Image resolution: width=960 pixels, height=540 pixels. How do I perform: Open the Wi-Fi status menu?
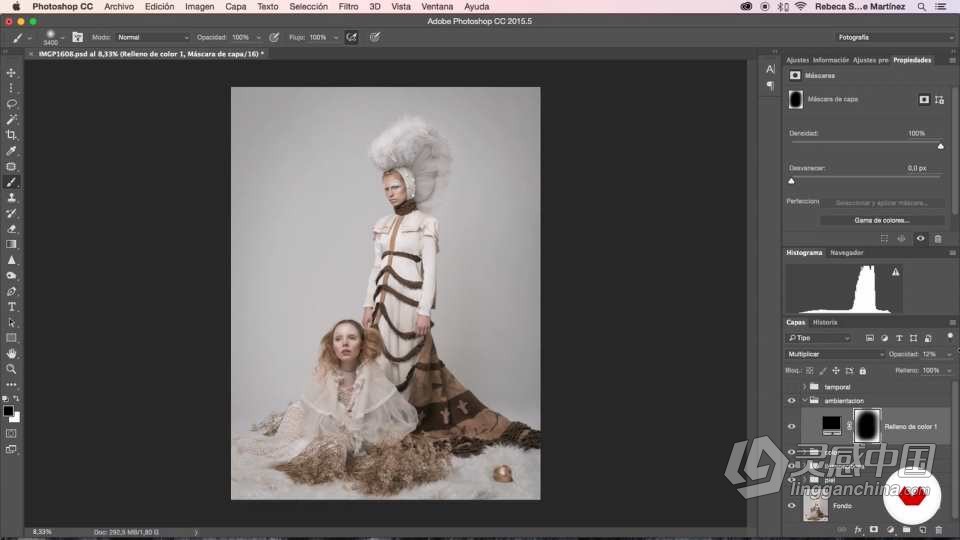pyautogui.click(x=800, y=7)
